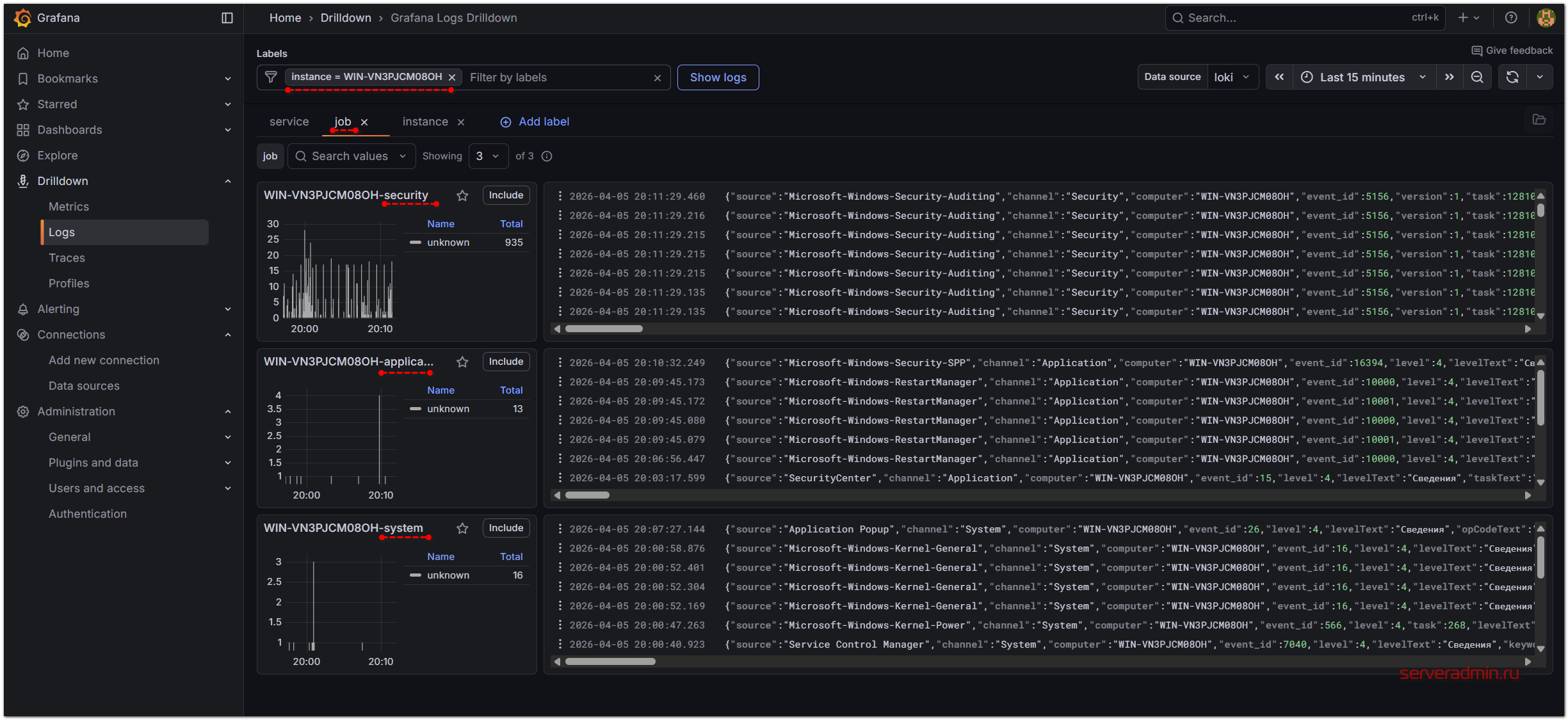Toggle the 'unknown' series in the application legend
The width and height of the screenshot is (1568, 720).
tap(448, 409)
